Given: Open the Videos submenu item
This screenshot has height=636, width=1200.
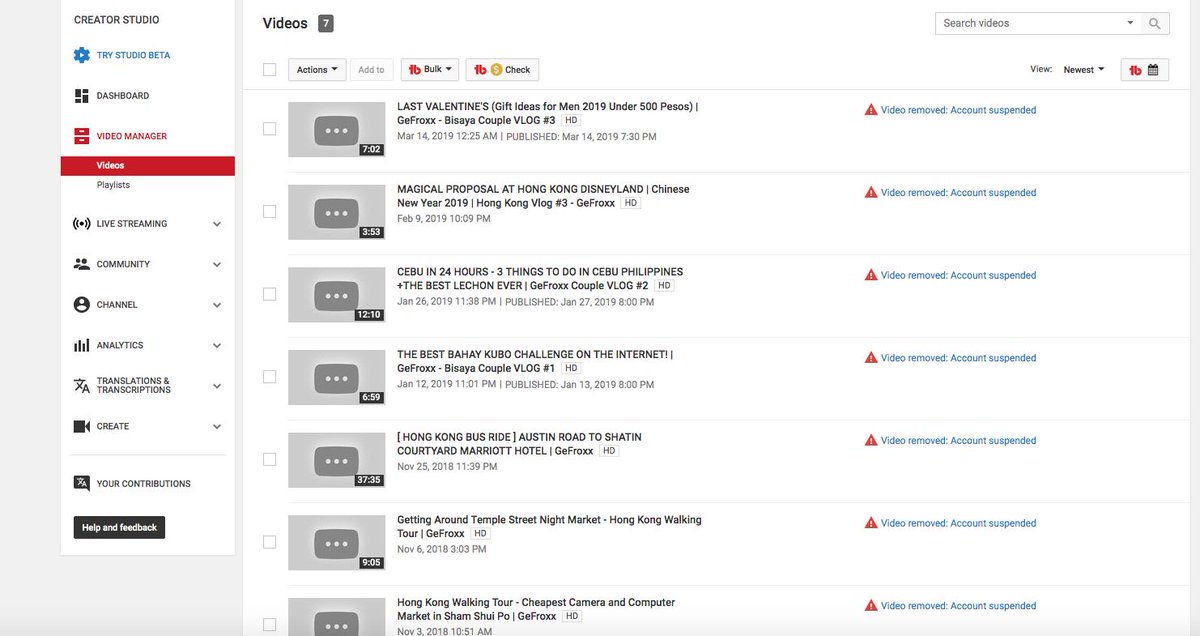Looking at the screenshot, I should click(x=148, y=166).
